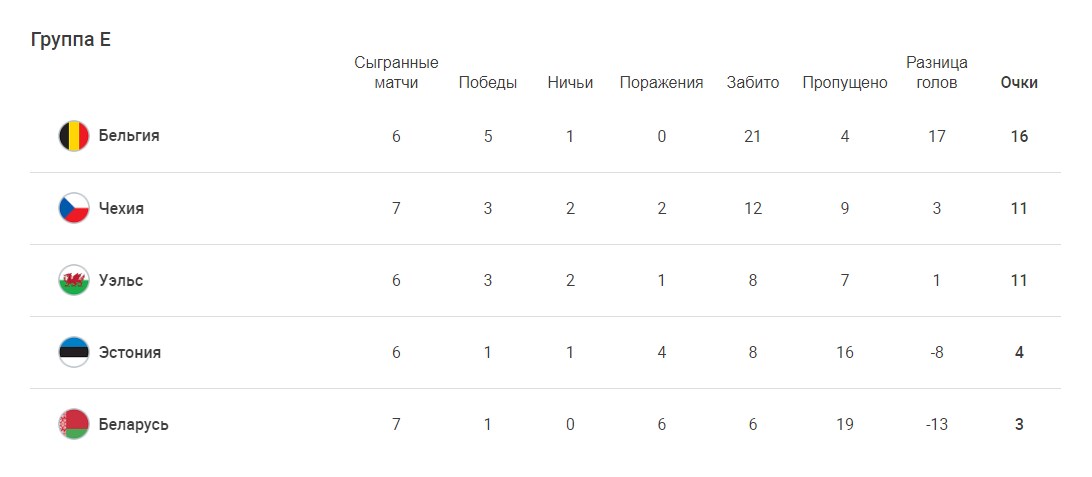1092x477 pixels.
Task: Open the Чехия team link
Action: [x=121, y=208]
